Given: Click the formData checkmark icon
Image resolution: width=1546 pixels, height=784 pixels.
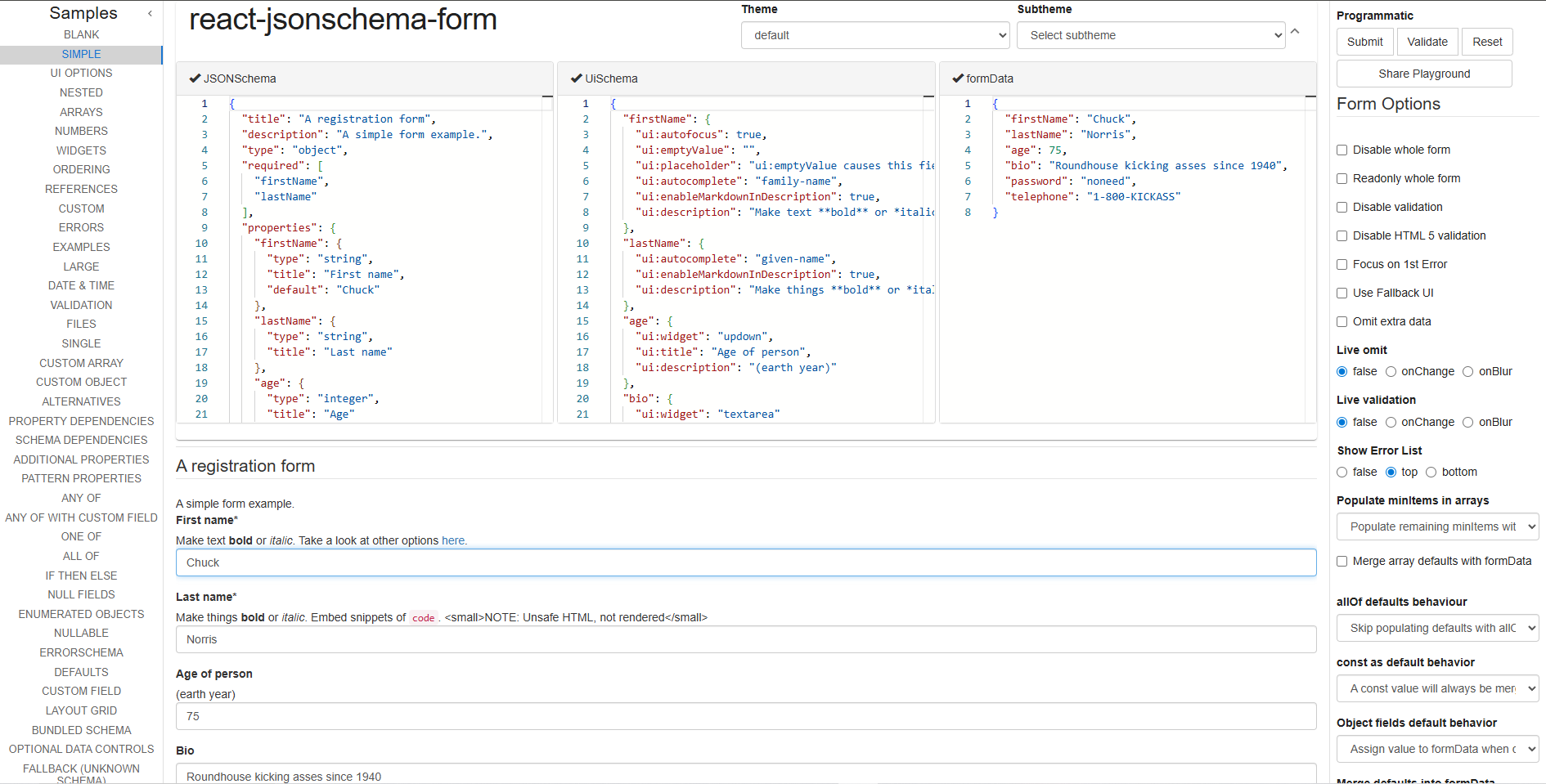Looking at the screenshot, I should point(958,78).
